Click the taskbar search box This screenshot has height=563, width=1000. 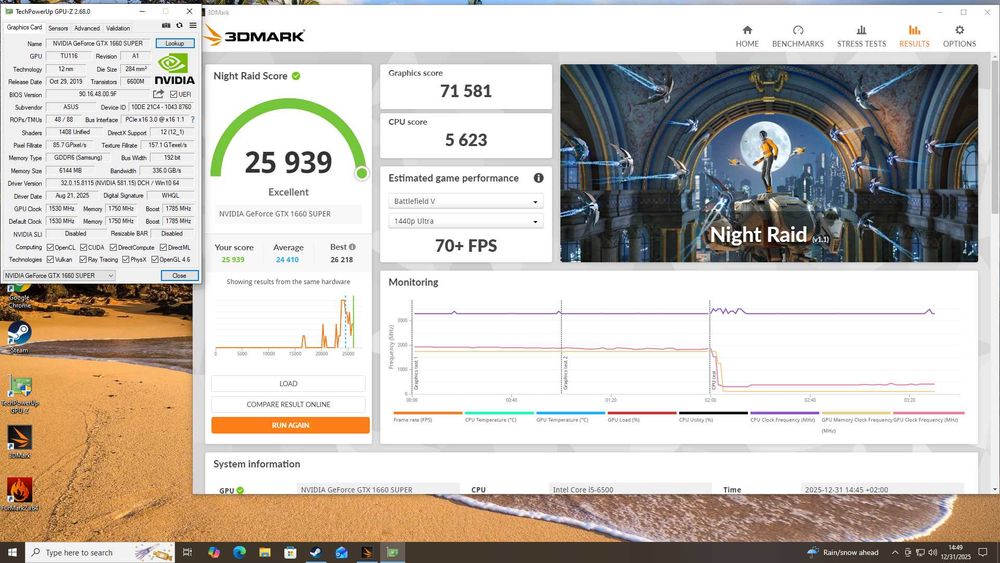pos(99,552)
